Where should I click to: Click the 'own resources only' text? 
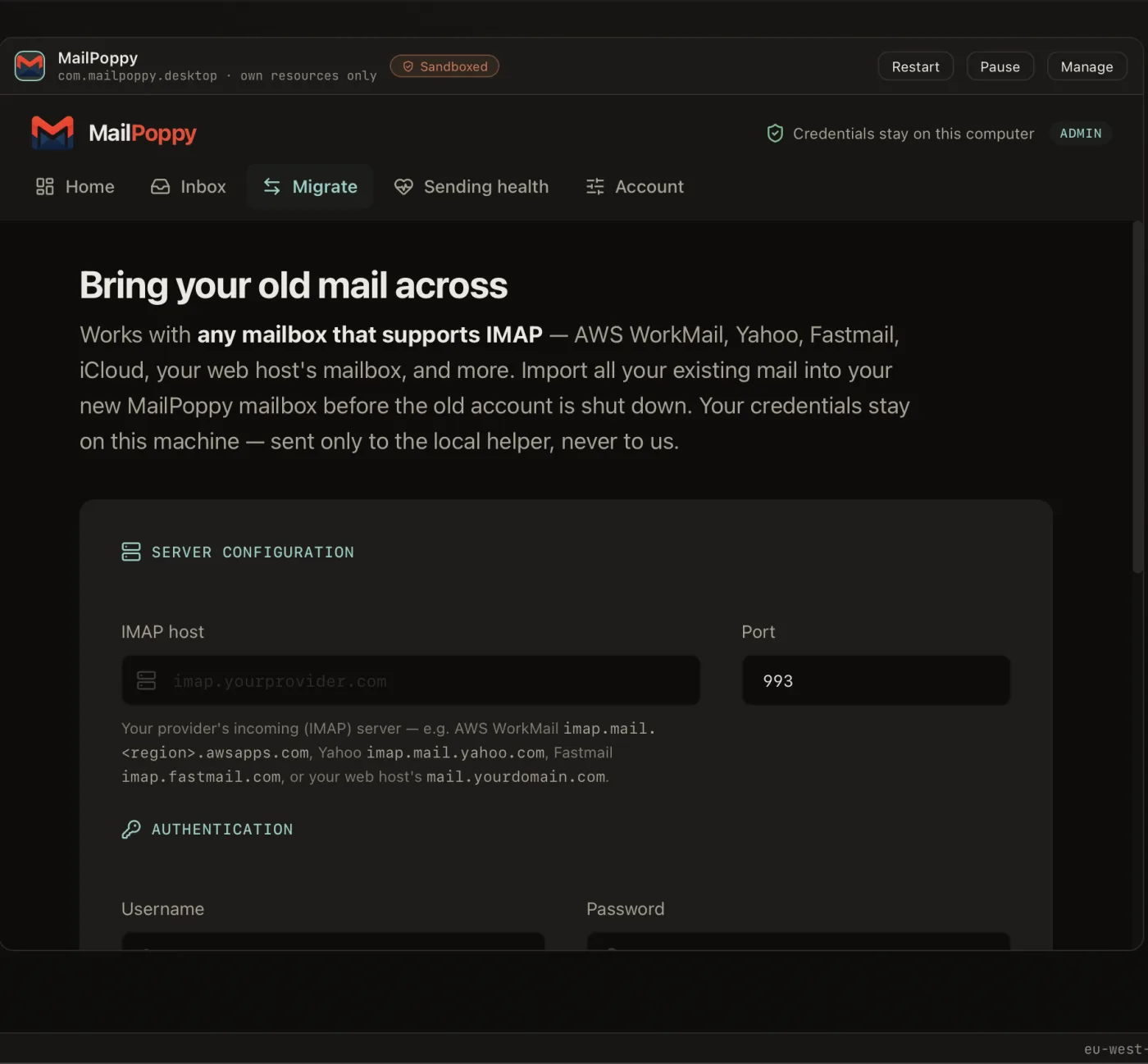pyautogui.click(x=308, y=76)
